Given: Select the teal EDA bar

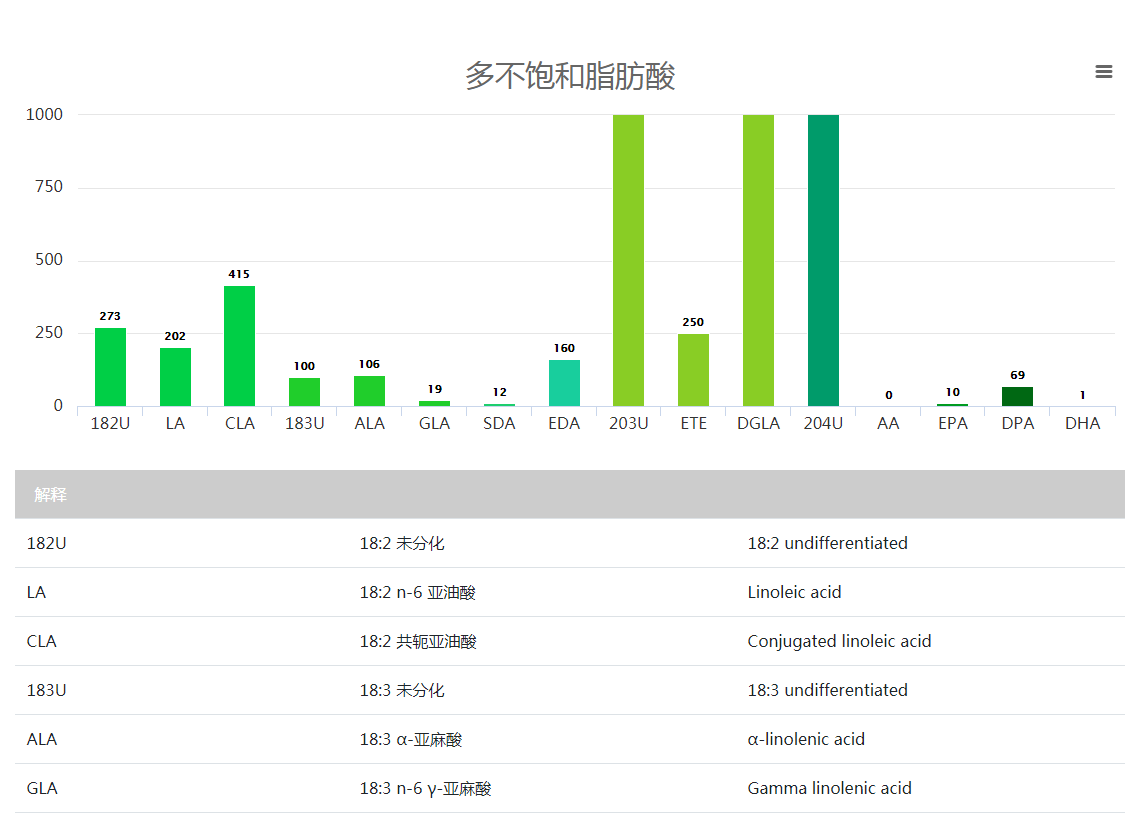Looking at the screenshot, I should pos(564,383).
